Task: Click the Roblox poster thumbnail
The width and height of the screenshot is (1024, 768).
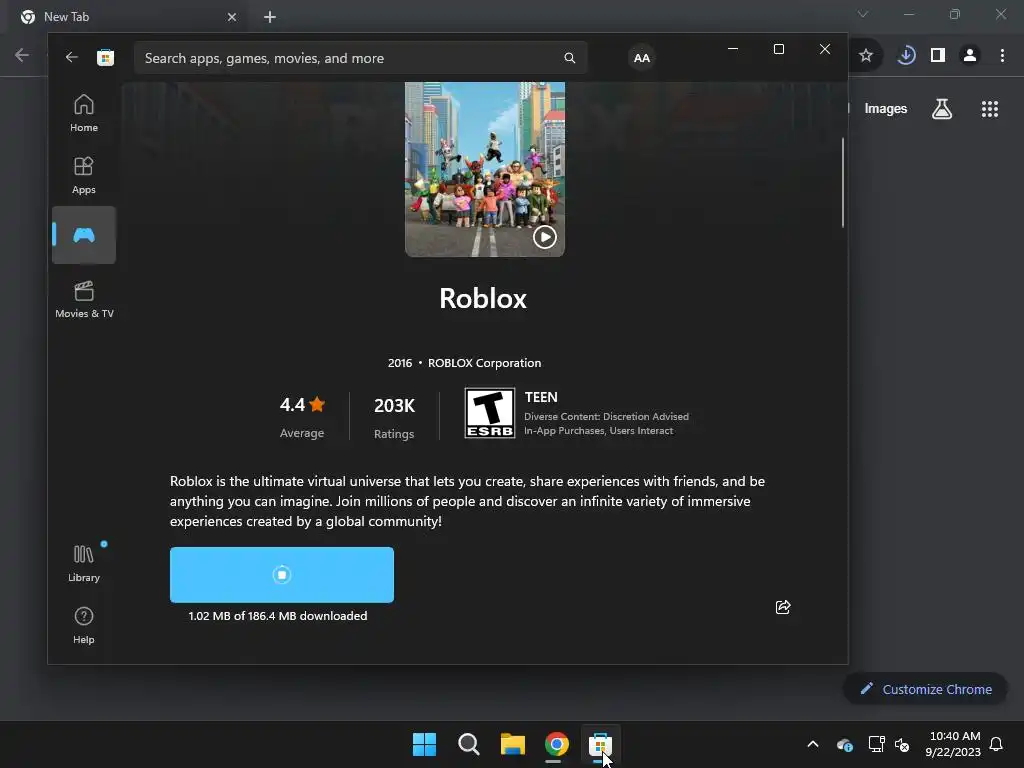Action: pyautogui.click(x=485, y=168)
